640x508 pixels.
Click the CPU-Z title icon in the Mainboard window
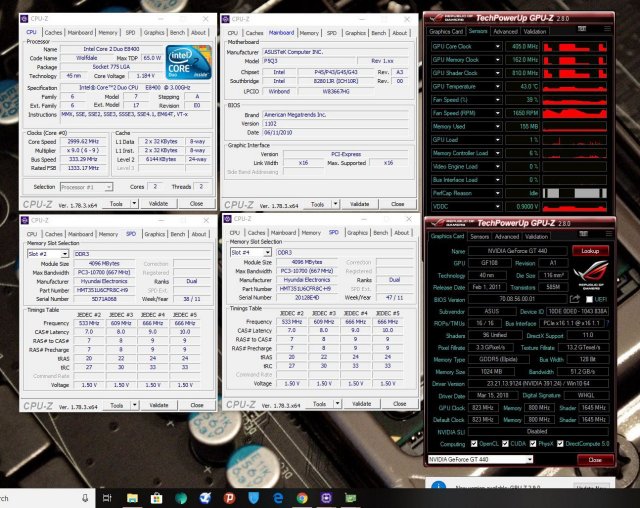pos(226,19)
